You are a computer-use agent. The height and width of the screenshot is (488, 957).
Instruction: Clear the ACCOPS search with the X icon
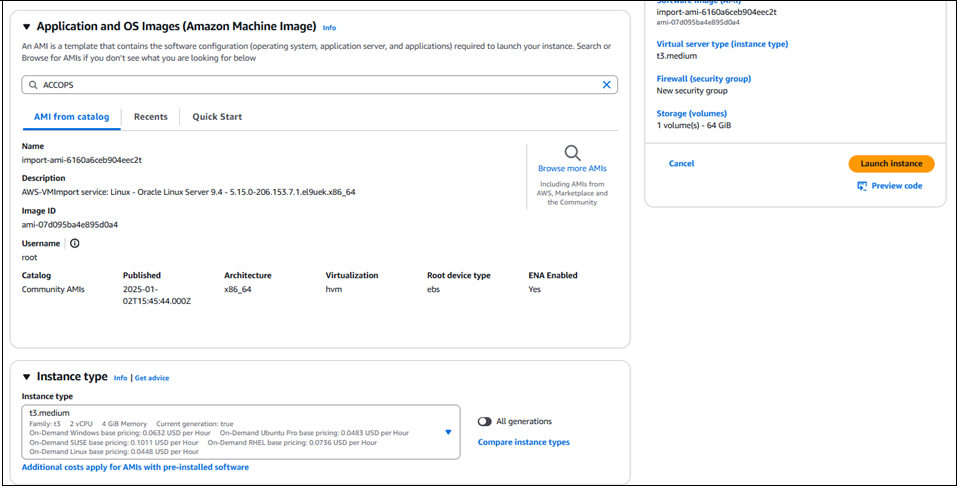pos(606,85)
